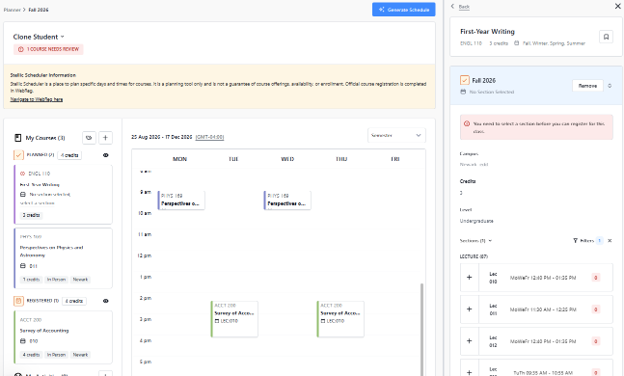Add Lec 010 section with plus
Image resolution: width=624 pixels, height=376 pixels.
pos(469,277)
